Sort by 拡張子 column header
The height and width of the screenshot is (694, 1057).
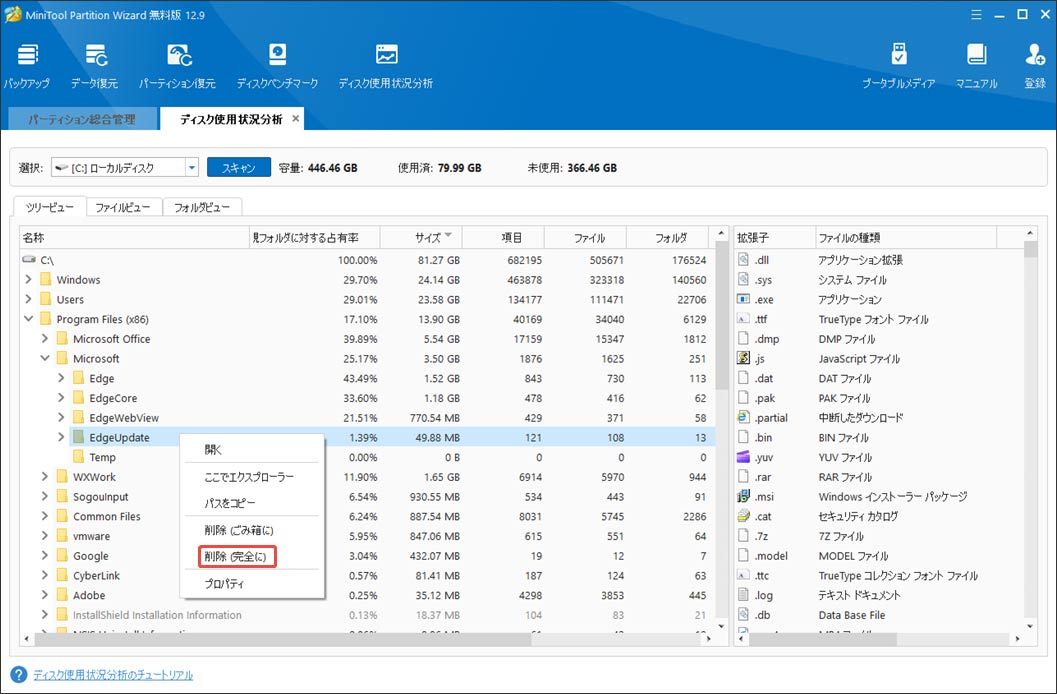coord(775,237)
